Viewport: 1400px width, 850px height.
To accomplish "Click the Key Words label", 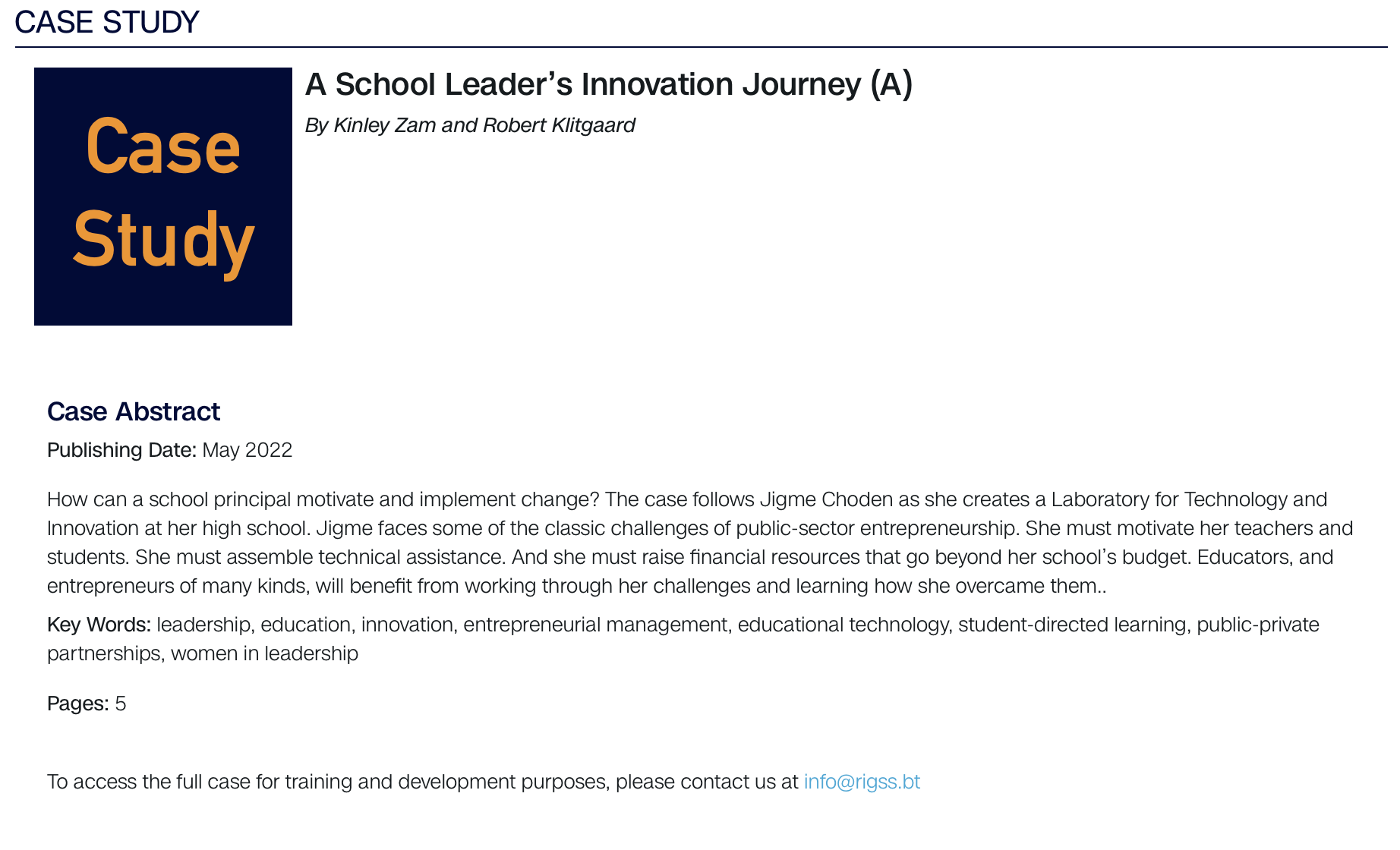I will coord(99,625).
